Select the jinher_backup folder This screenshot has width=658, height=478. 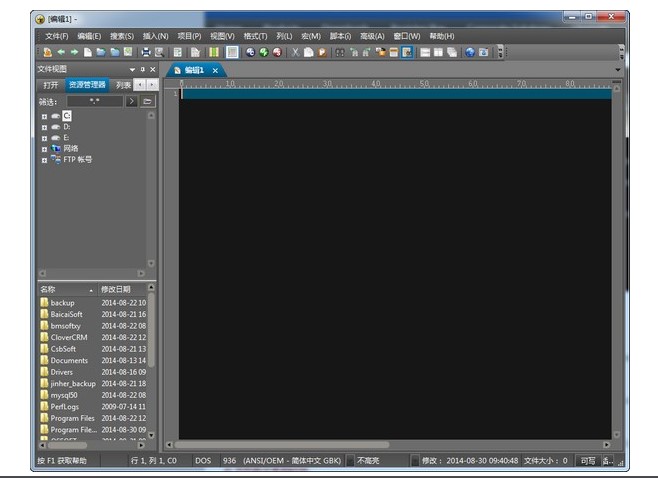[x=73, y=384]
